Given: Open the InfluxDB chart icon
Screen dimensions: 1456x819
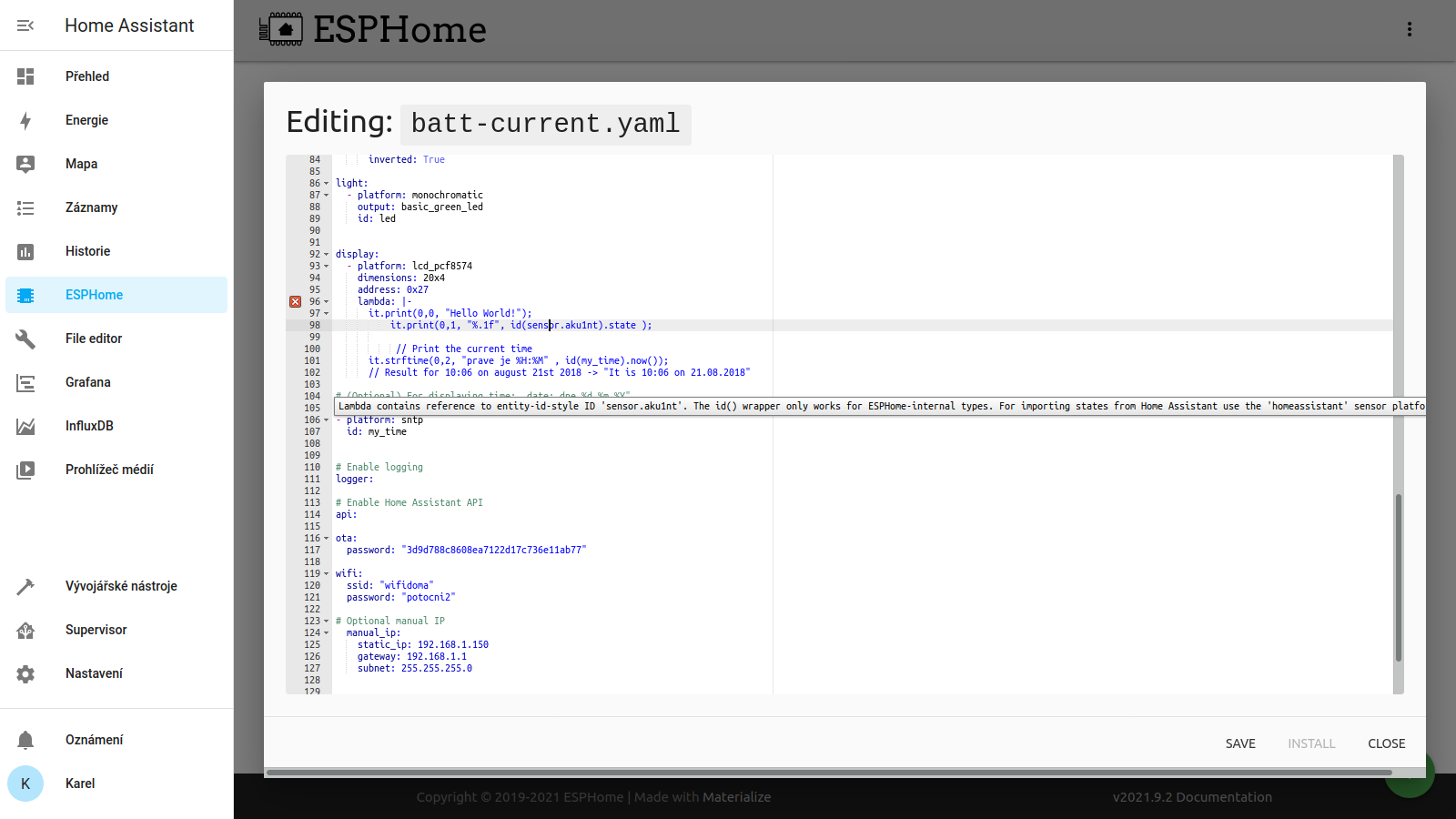Looking at the screenshot, I should point(25,426).
